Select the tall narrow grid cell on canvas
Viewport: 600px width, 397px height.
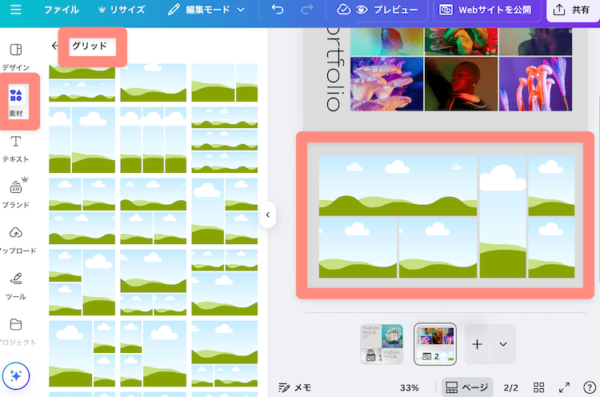(502, 217)
